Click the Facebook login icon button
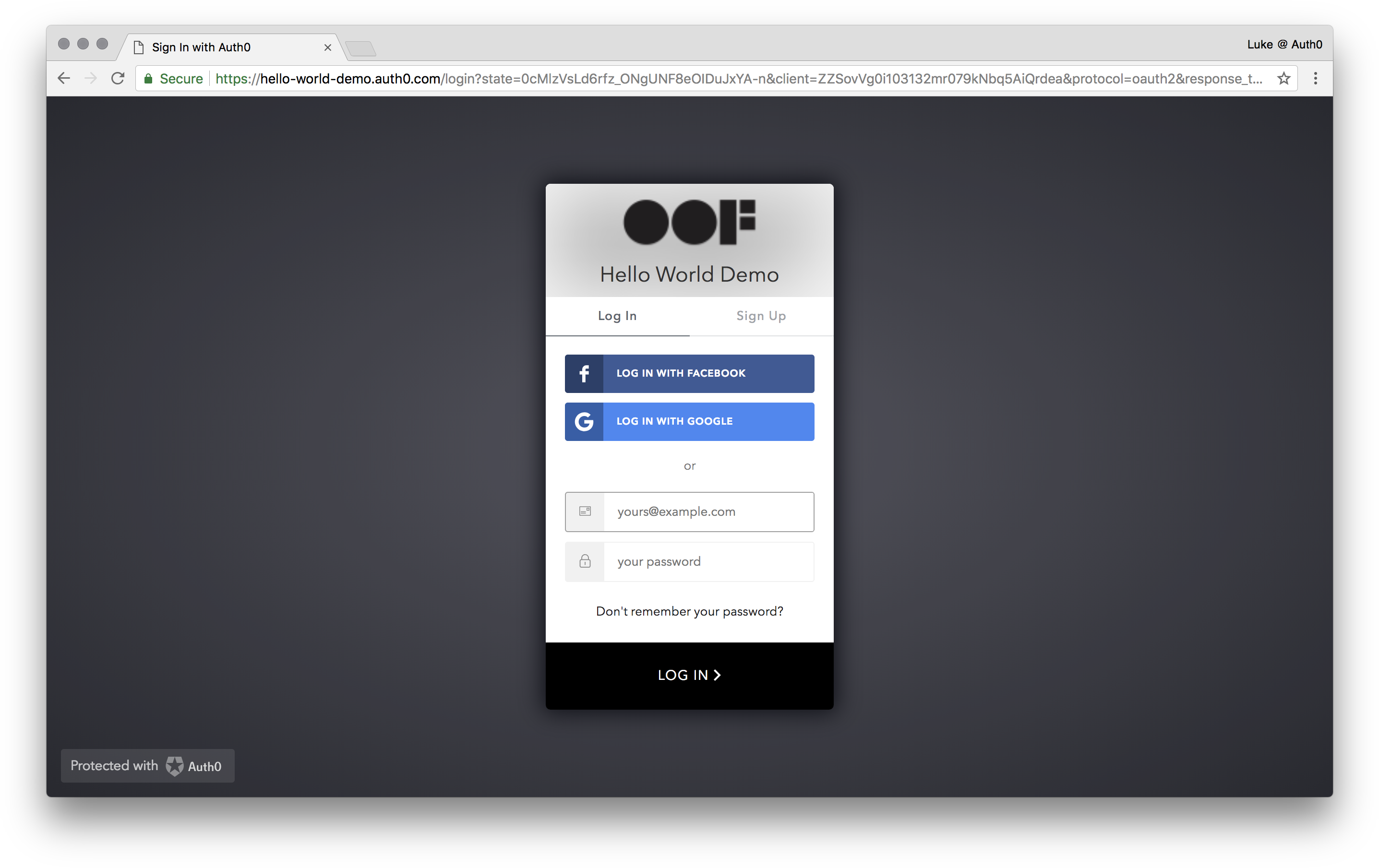1379x868 pixels. (x=584, y=373)
